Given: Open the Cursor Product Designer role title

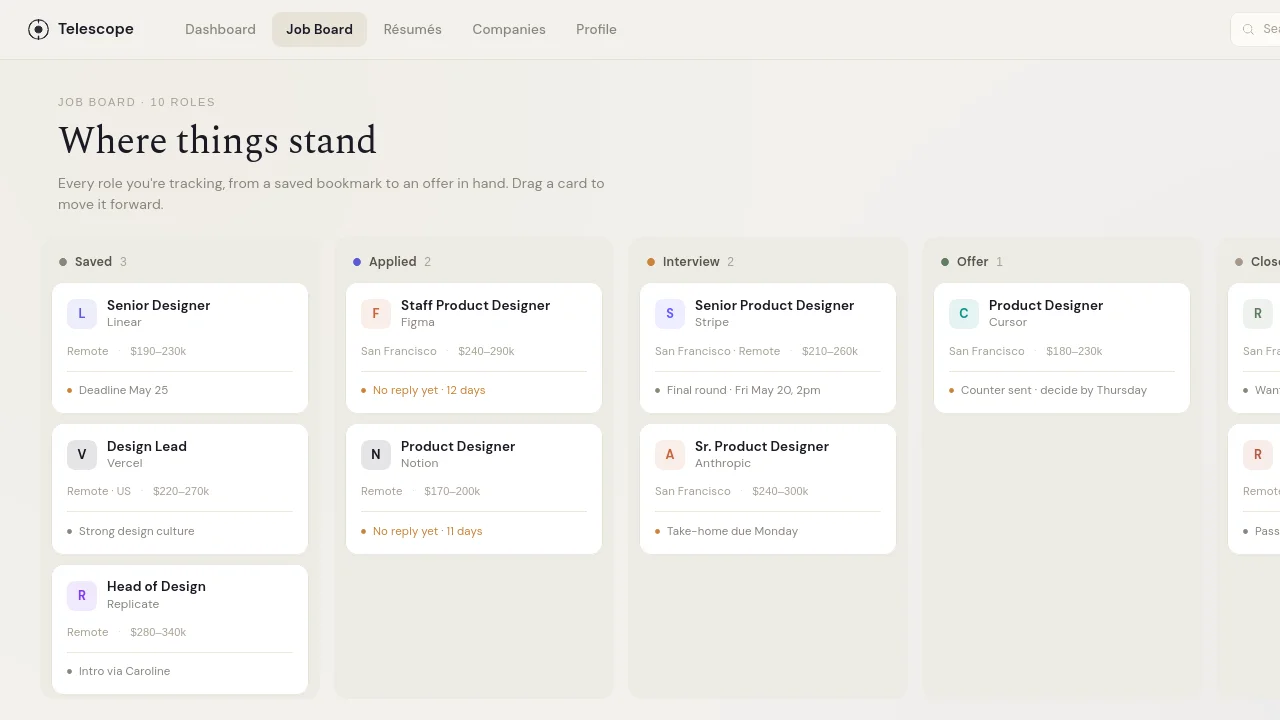Looking at the screenshot, I should point(1046,305).
